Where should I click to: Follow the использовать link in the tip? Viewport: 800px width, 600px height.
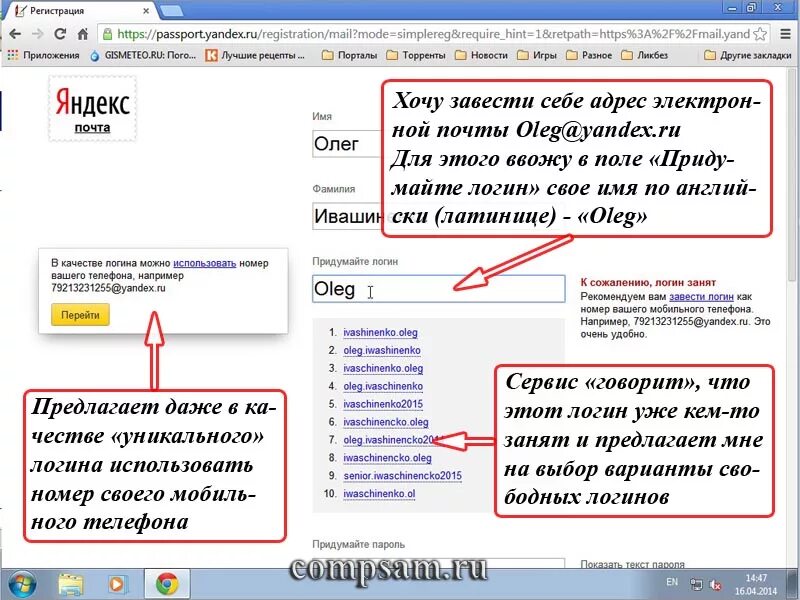(x=205, y=263)
